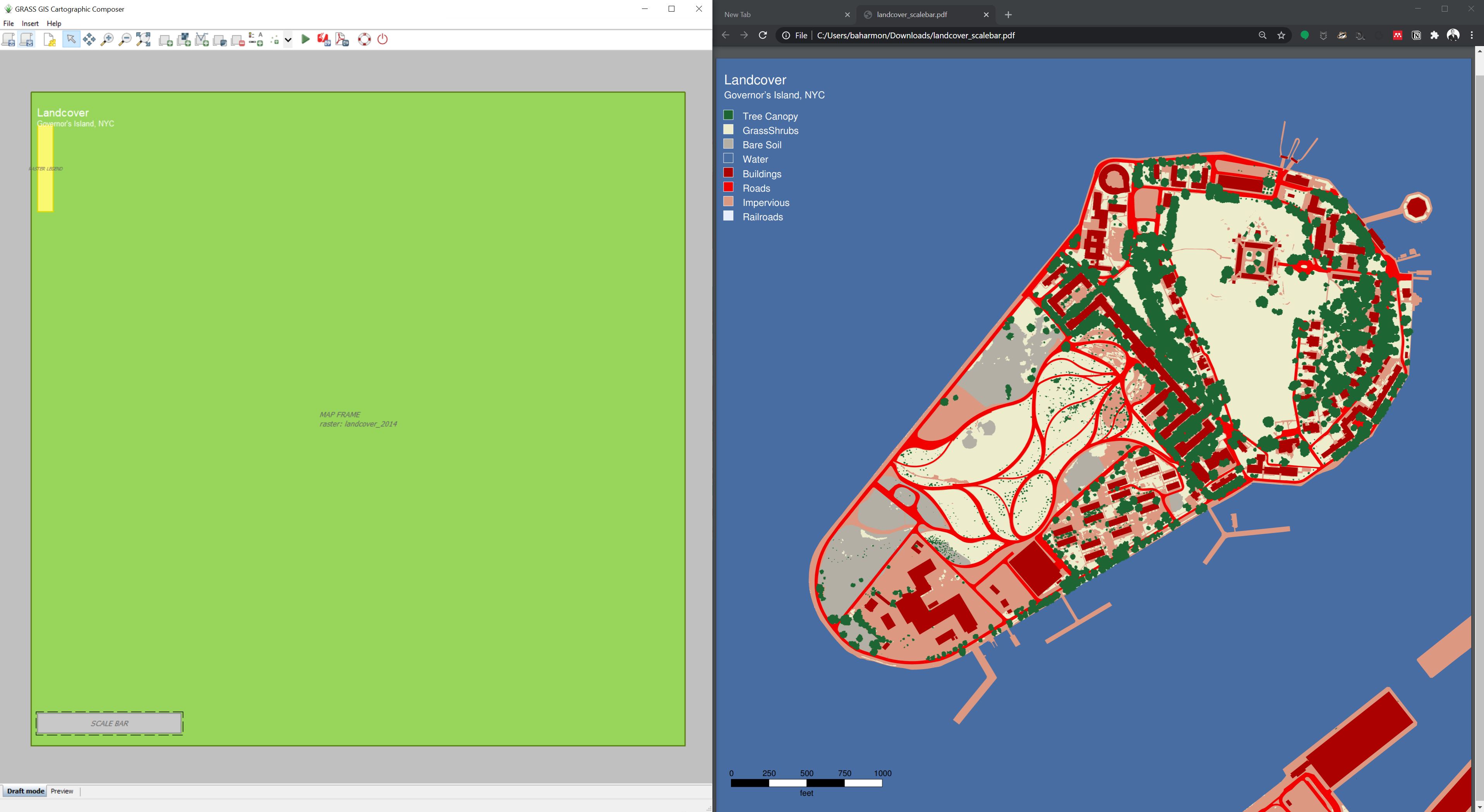Open page setup icon
Screen dimensions: 1484x812
click(x=50, y=39)
